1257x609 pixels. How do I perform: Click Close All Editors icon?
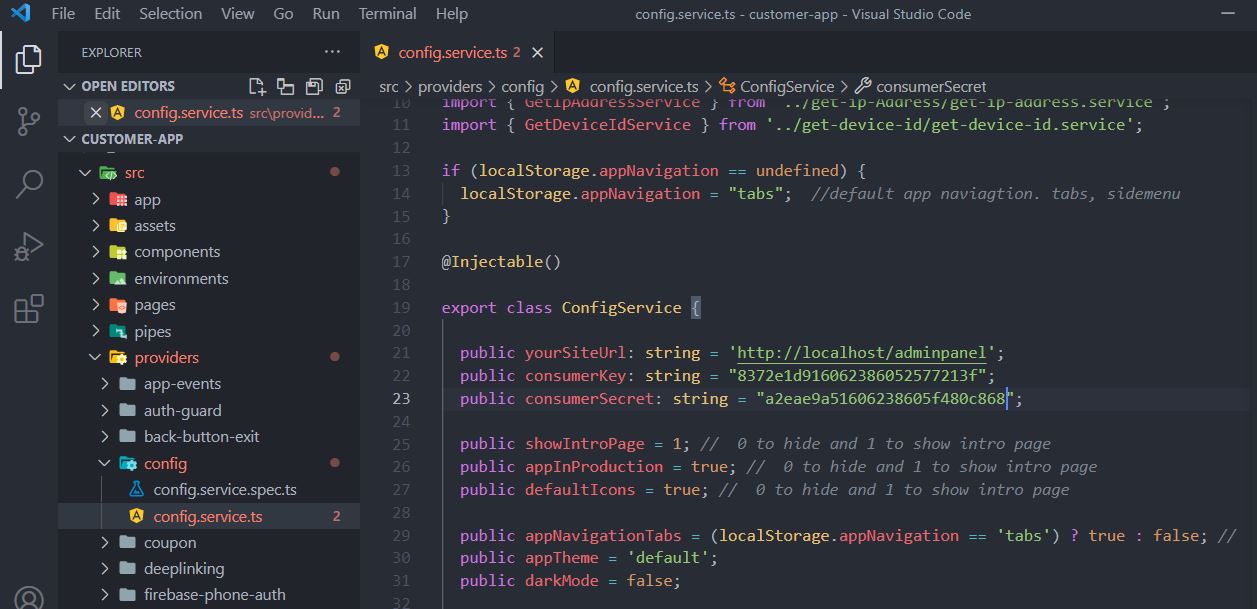click(x=343, y=86)
